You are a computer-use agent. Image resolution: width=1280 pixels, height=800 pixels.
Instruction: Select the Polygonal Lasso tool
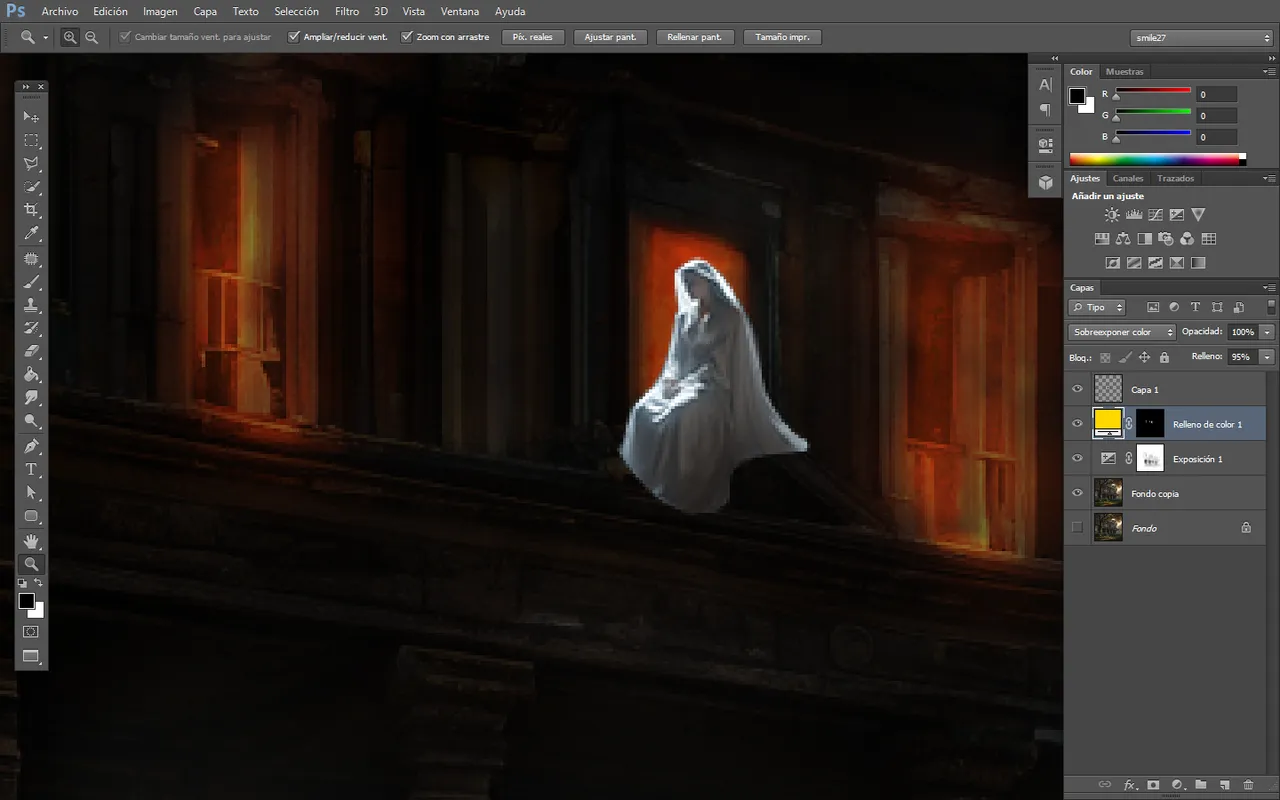pyautogui.click(x=31, y=163)
